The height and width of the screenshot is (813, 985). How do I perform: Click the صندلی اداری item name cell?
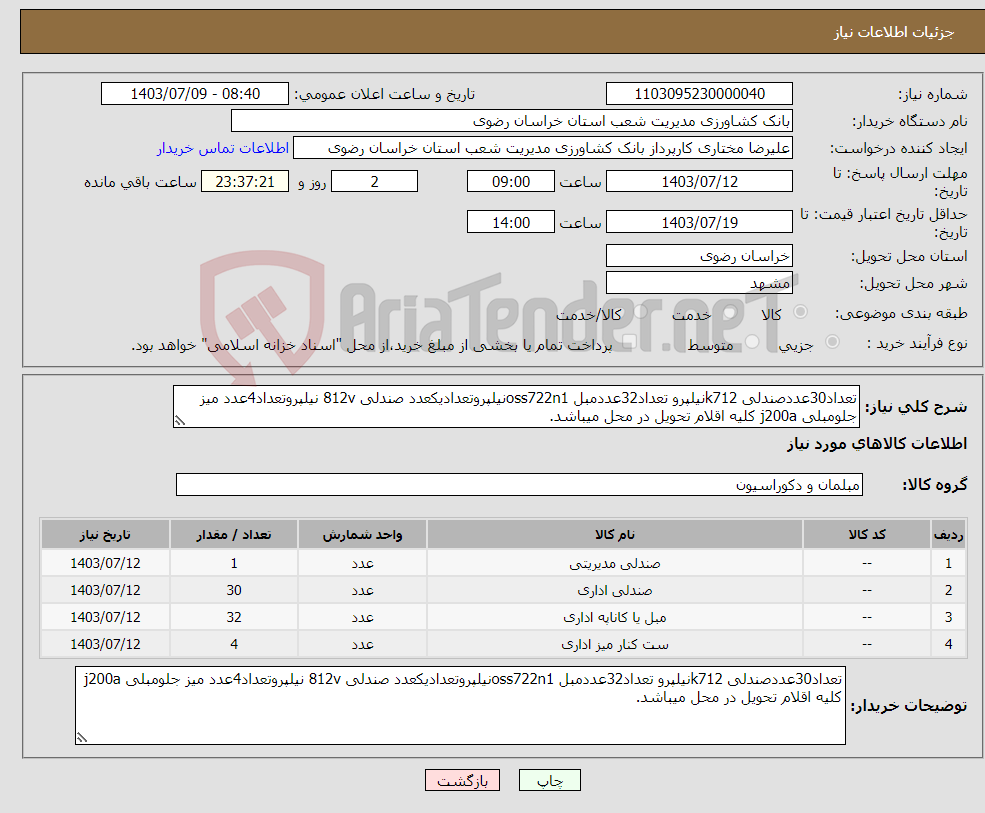click(x=614, y=591)
